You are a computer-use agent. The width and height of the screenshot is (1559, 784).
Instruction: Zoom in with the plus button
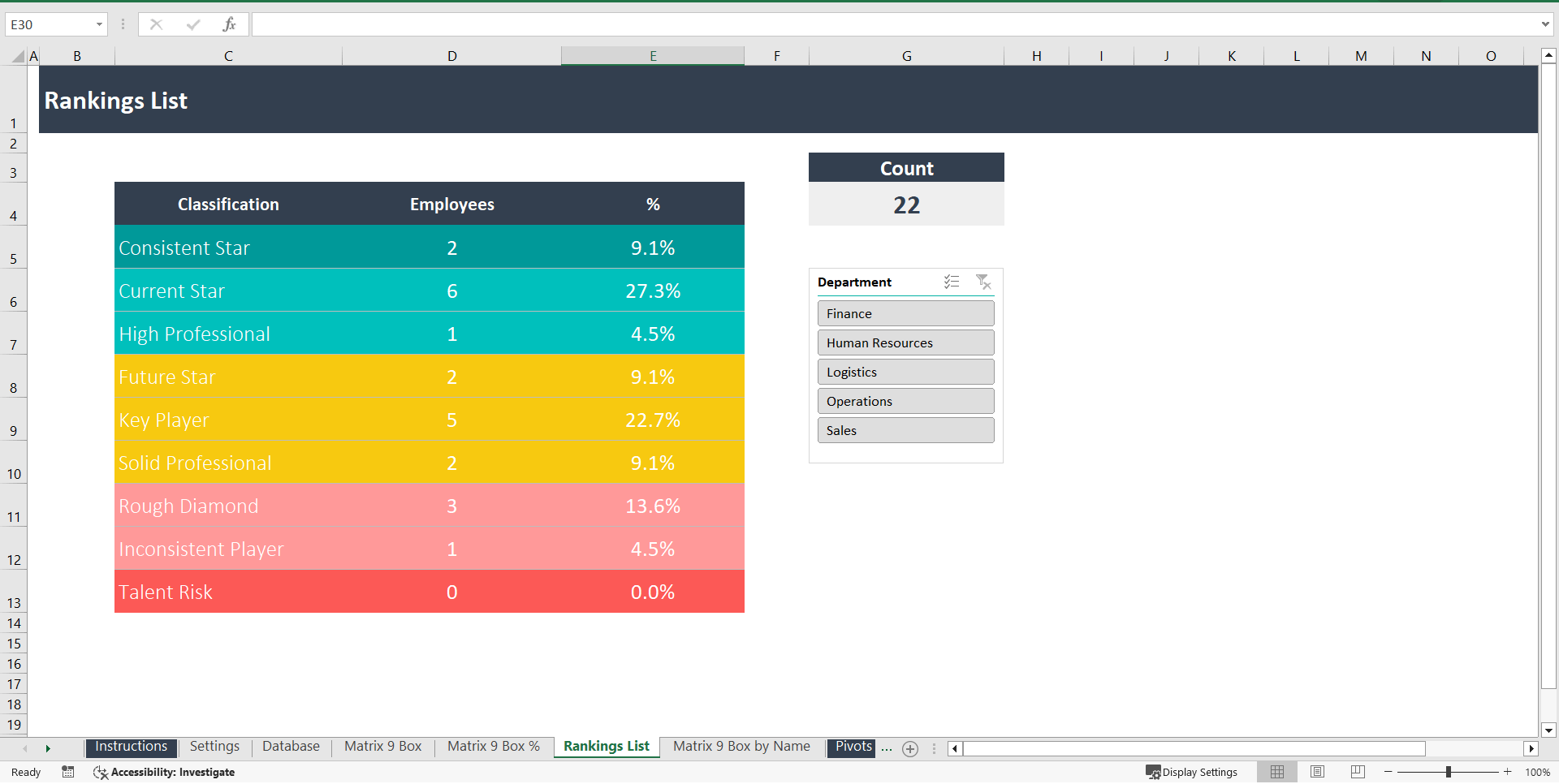[x=1508, y=772]
